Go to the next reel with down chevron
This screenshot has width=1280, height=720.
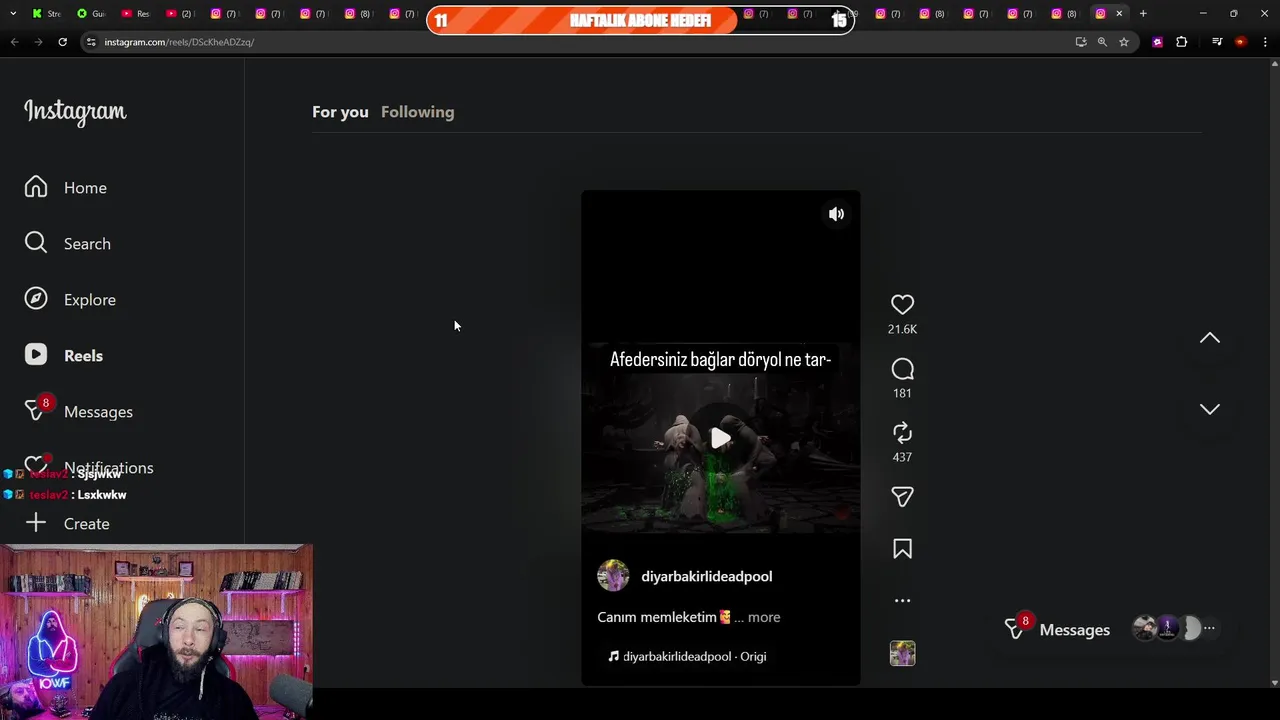pos(1210,409)
